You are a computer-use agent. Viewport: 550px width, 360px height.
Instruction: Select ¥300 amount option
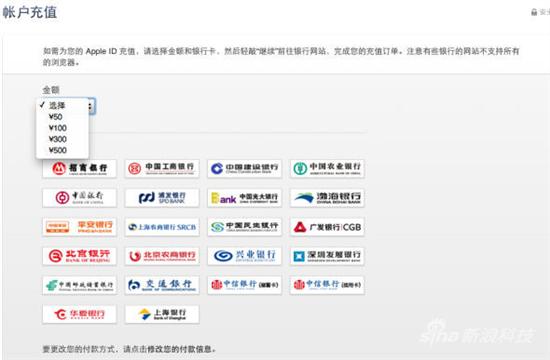(62, 139)
